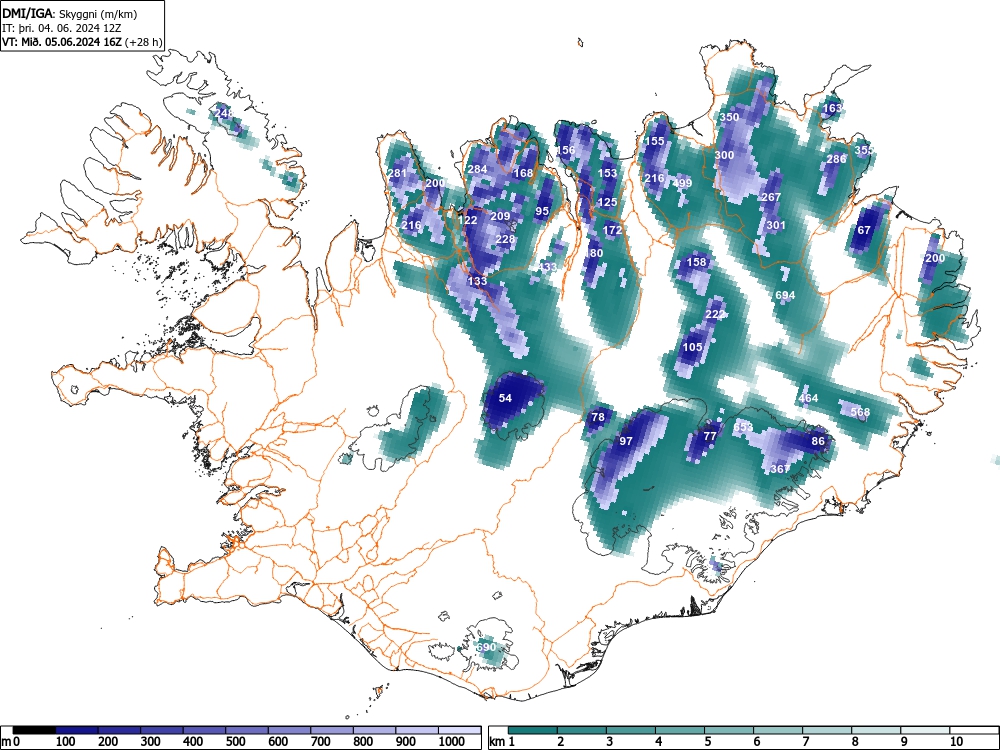Click the 464 visibility value
This screenshot has height=750, width=1000.
coord(808,398)
